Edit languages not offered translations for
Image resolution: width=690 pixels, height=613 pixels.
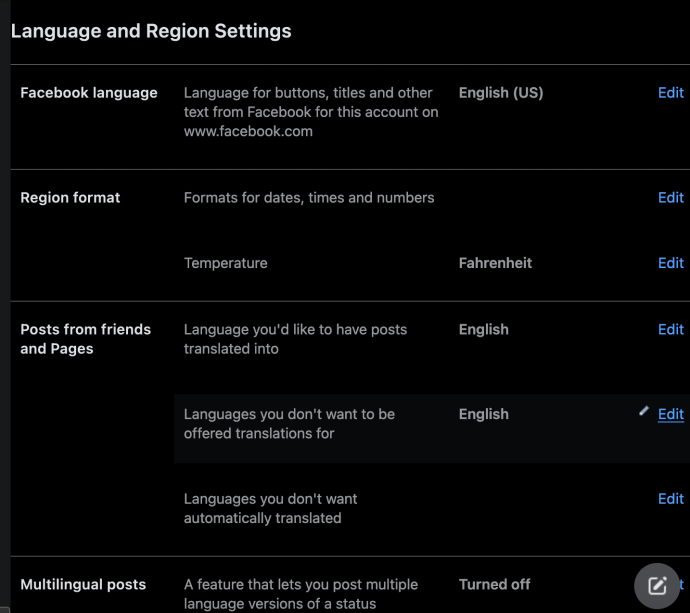tap(670, 414)
